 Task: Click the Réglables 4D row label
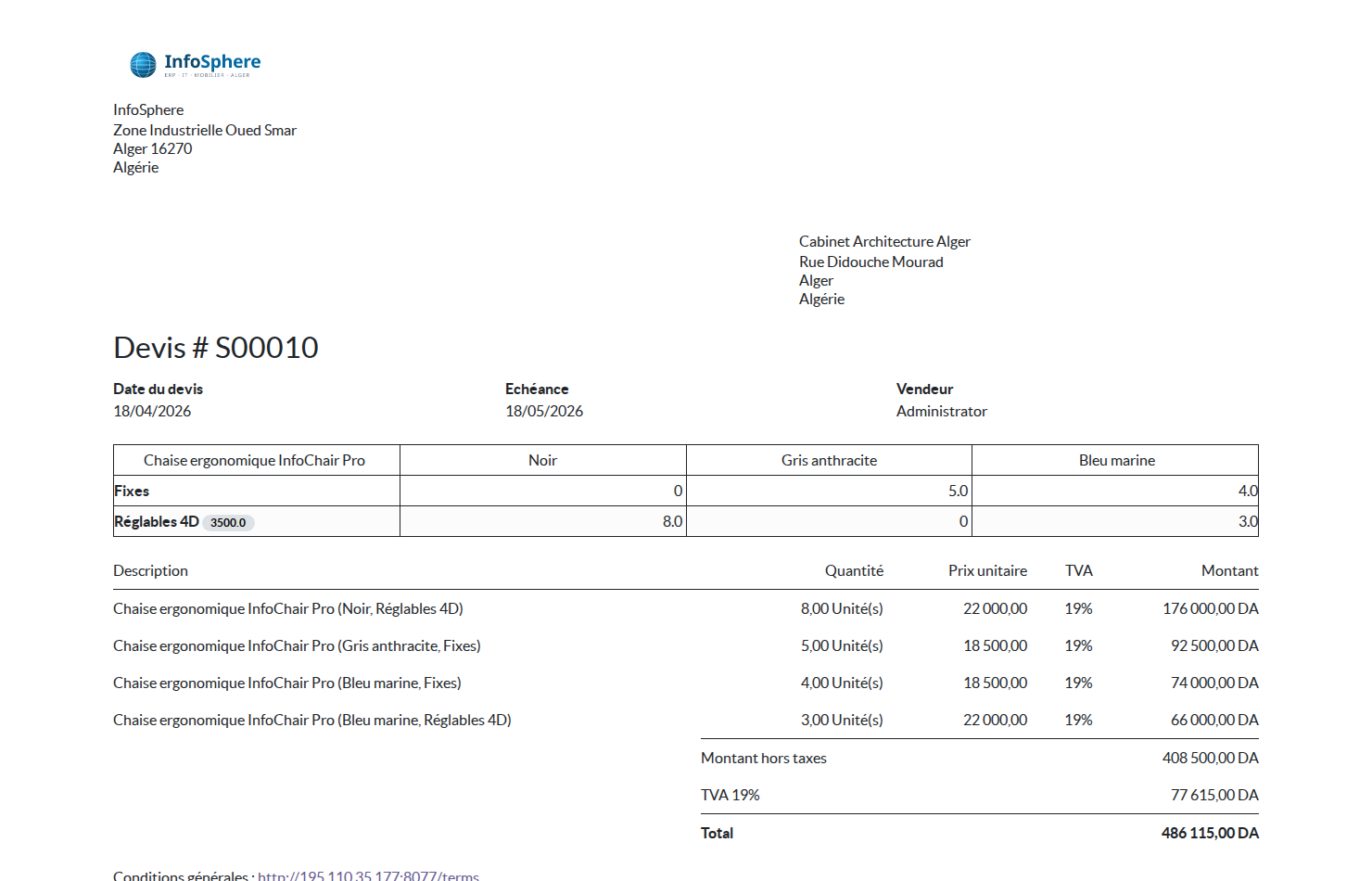pyautogui.click(x=156, y=522)
